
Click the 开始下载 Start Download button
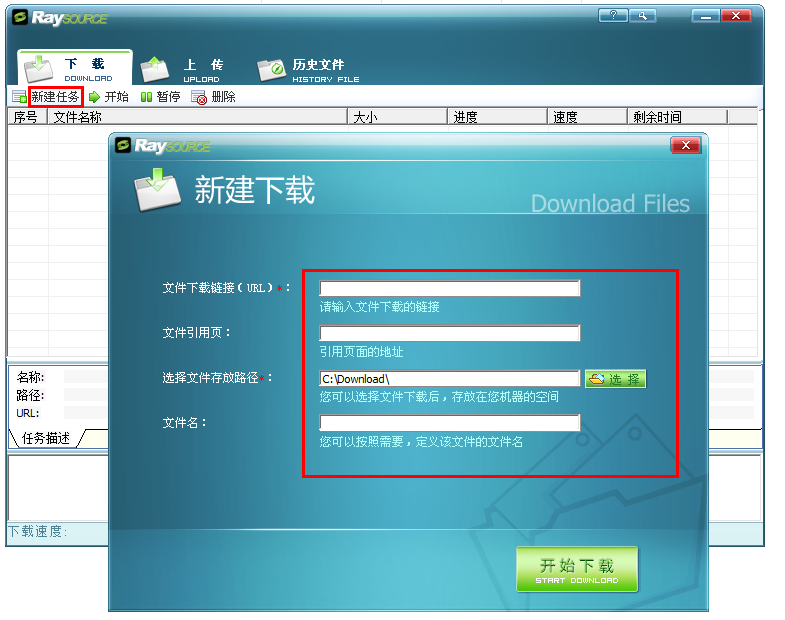click(x=577, y=569)
